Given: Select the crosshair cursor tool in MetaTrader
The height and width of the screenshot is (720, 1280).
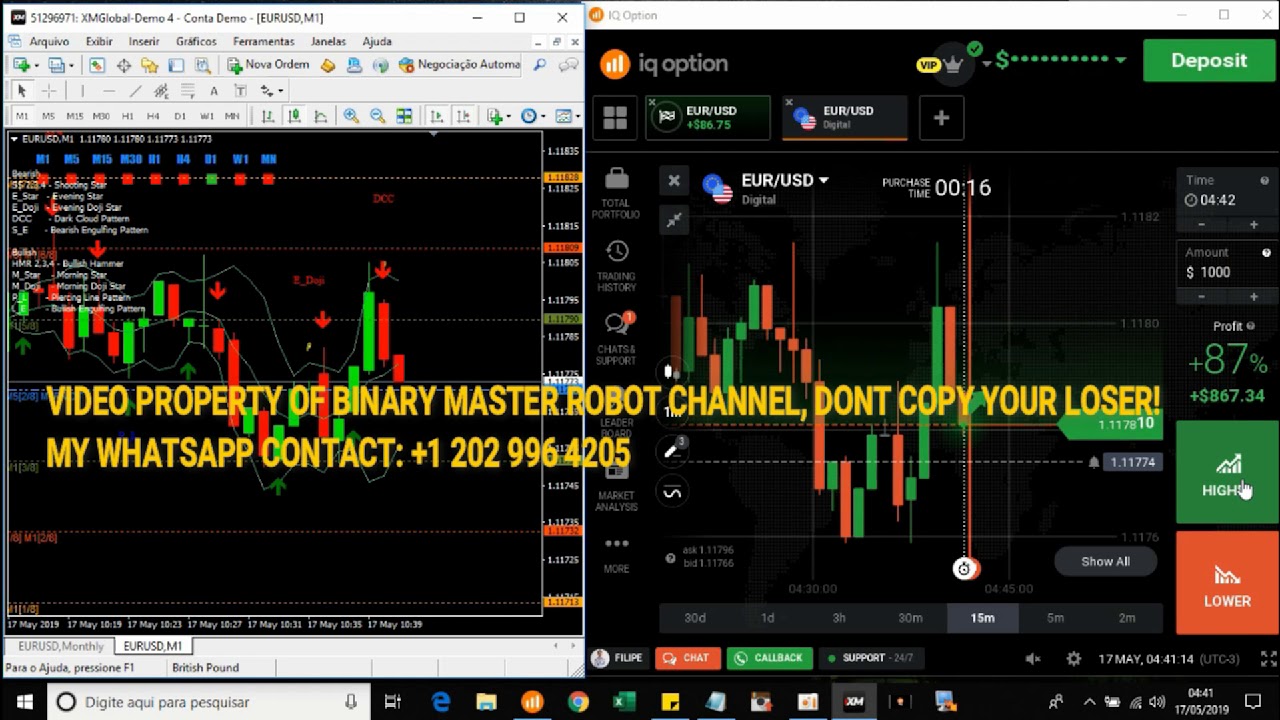Looking at the screenshot, I should click(48, 91).
